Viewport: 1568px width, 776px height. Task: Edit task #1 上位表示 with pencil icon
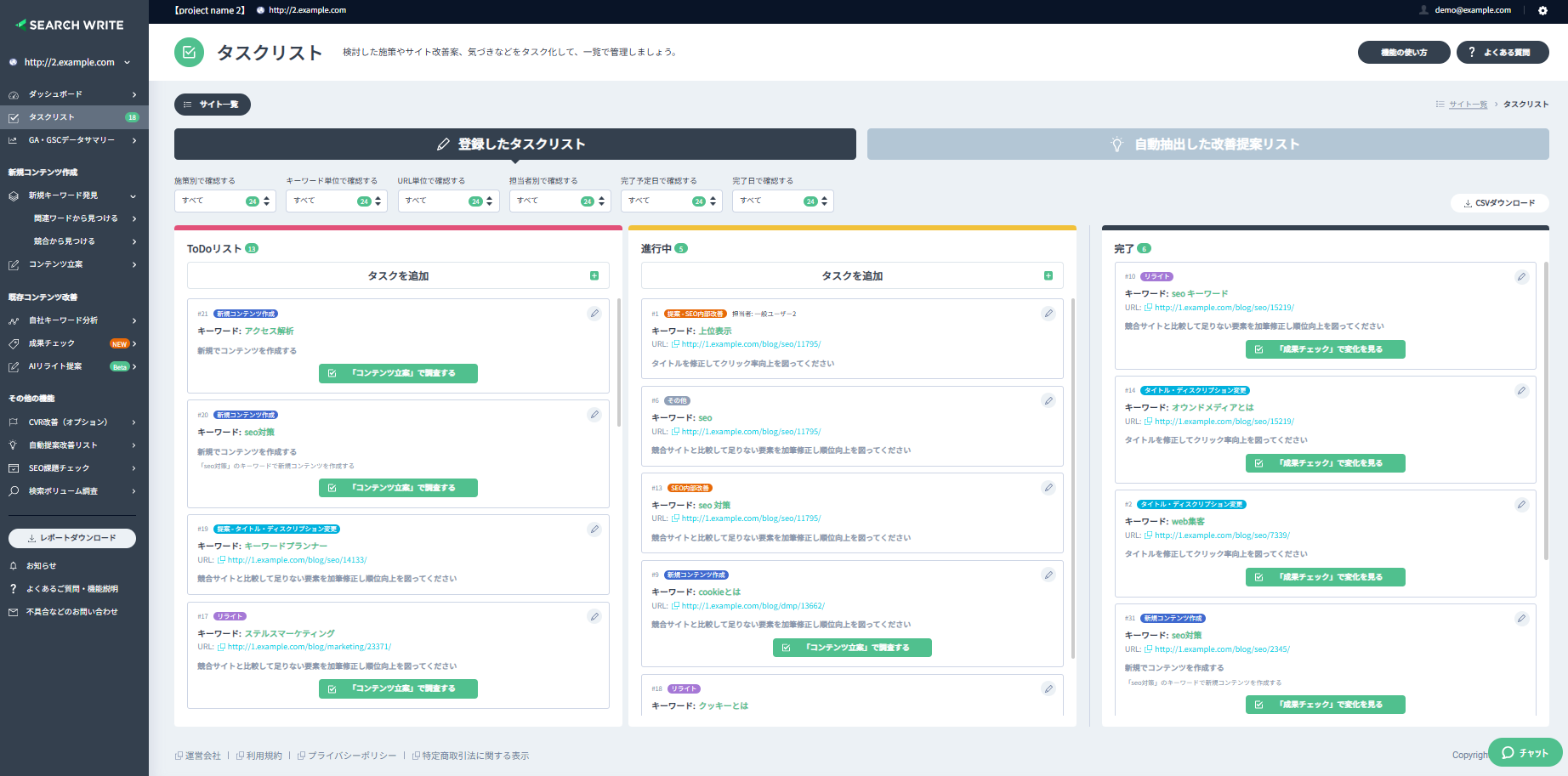(x=1048, y=314)
